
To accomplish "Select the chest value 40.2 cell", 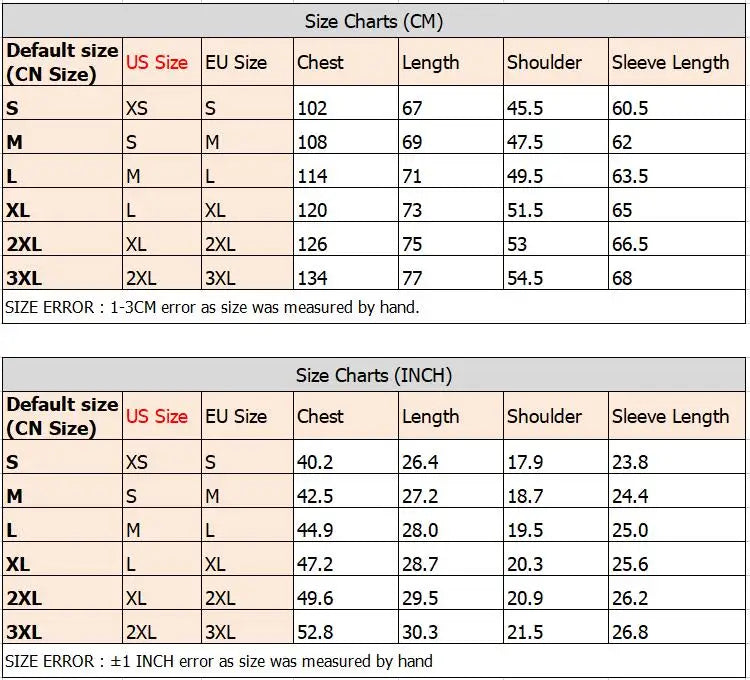I will 315,462.
